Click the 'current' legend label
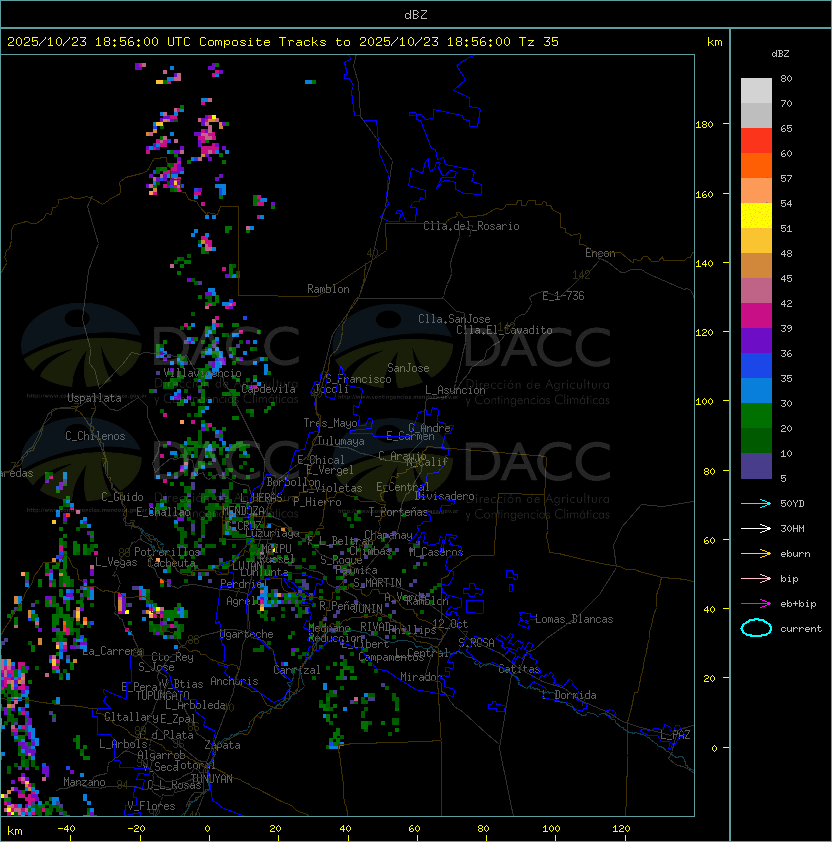832x842 pixels. tap(801, 629)
